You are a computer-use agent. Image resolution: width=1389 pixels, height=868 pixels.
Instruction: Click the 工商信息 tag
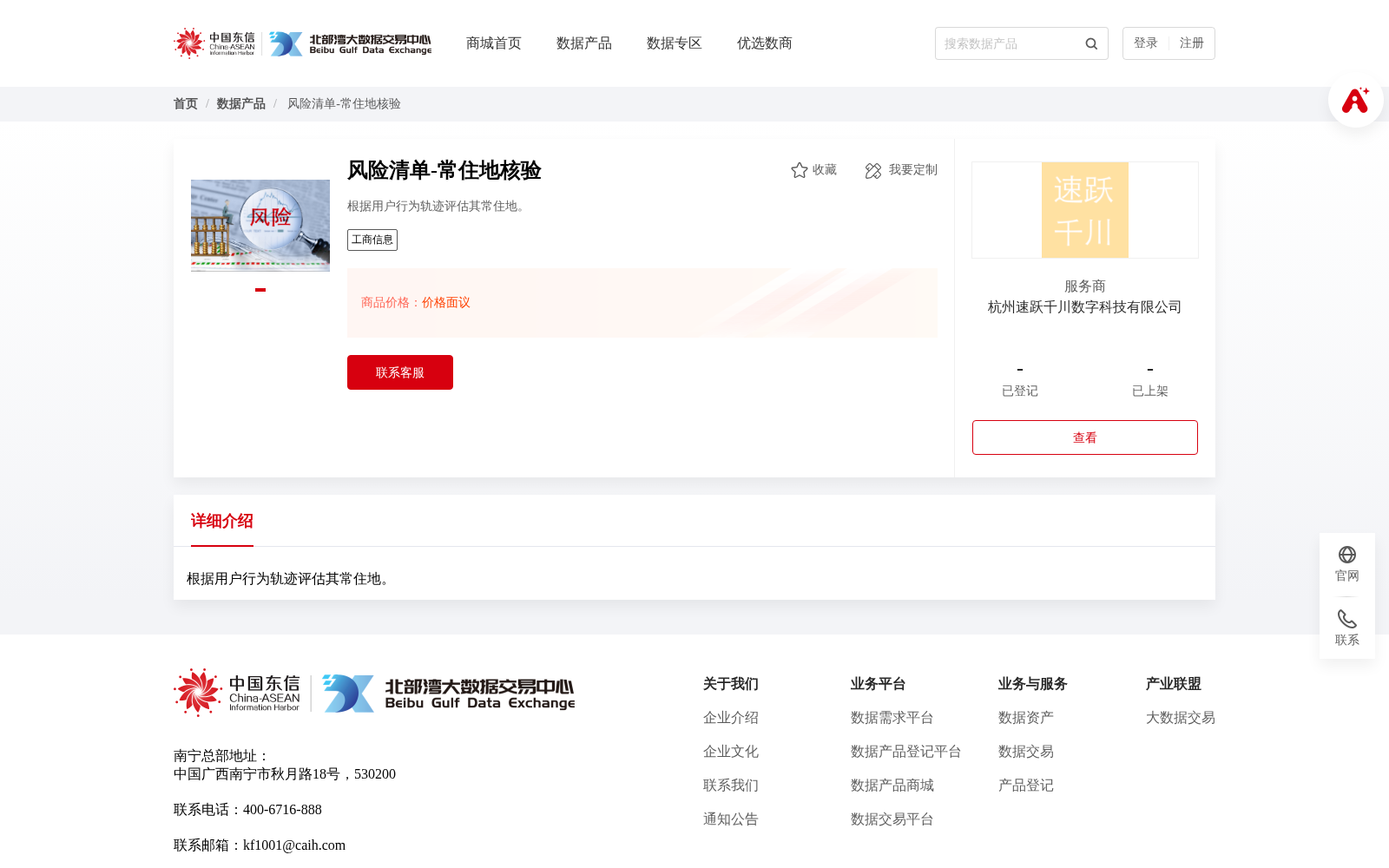coord(372,240)
